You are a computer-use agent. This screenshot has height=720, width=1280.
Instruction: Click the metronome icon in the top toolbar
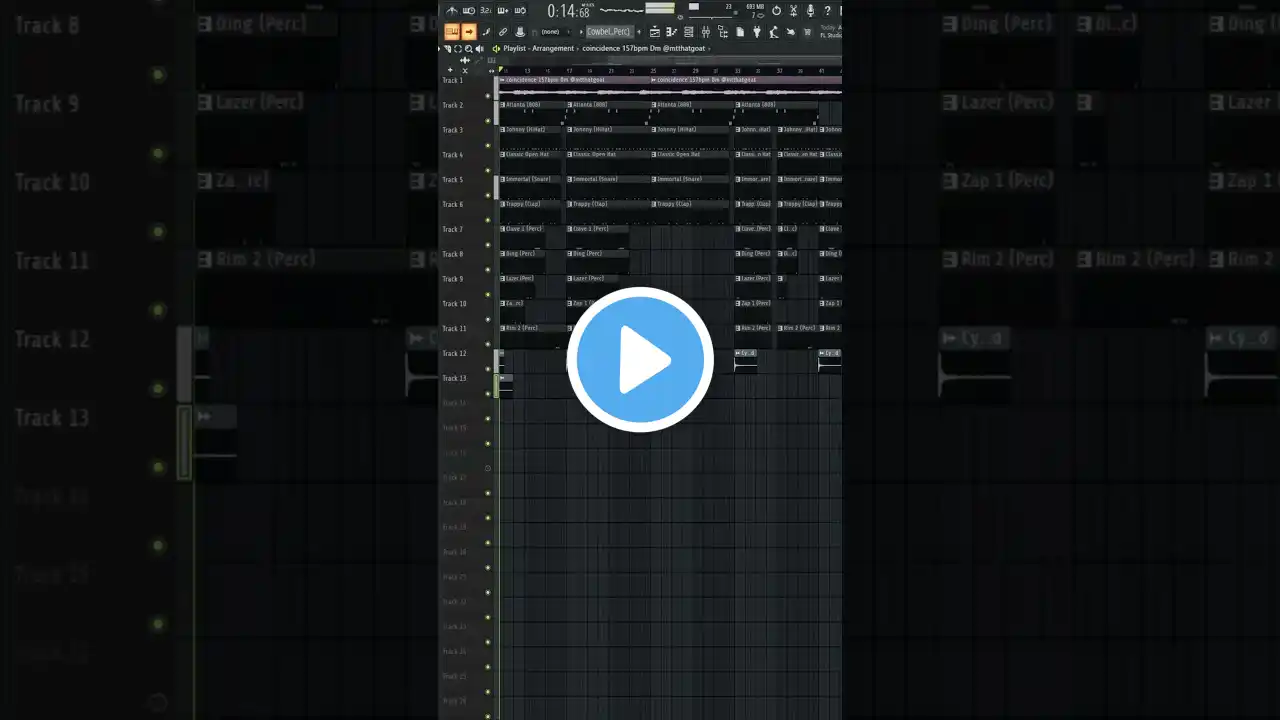[452, 11]
